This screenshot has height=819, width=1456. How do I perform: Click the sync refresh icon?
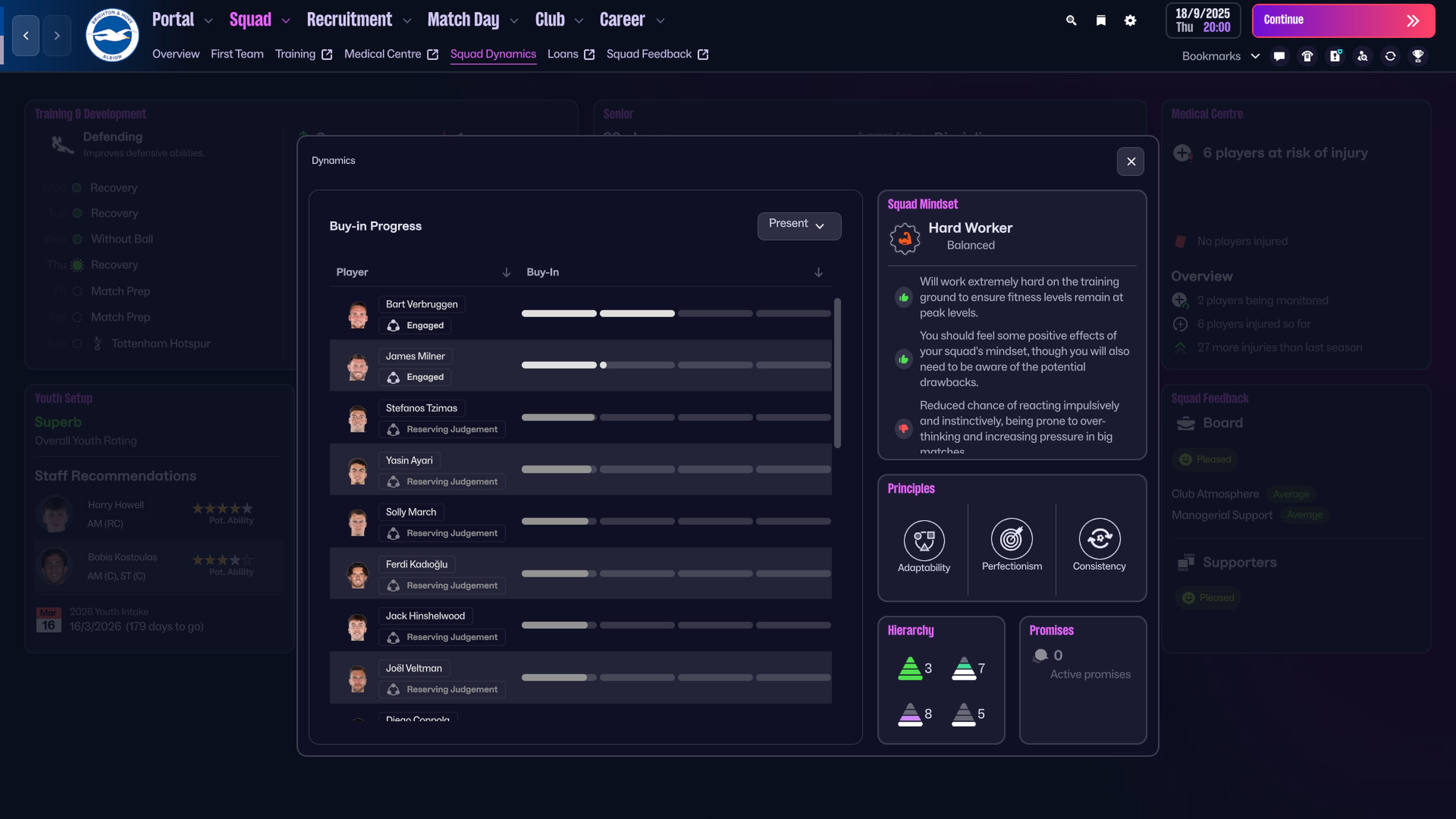(1390, 56)
